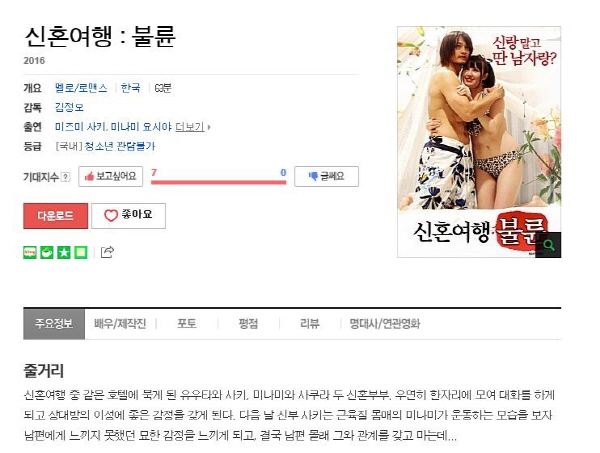The height and width of the screenshot is (453, 600).
Task: Toggle the heart 좋아요 button
Action: (x=129, y=216)
